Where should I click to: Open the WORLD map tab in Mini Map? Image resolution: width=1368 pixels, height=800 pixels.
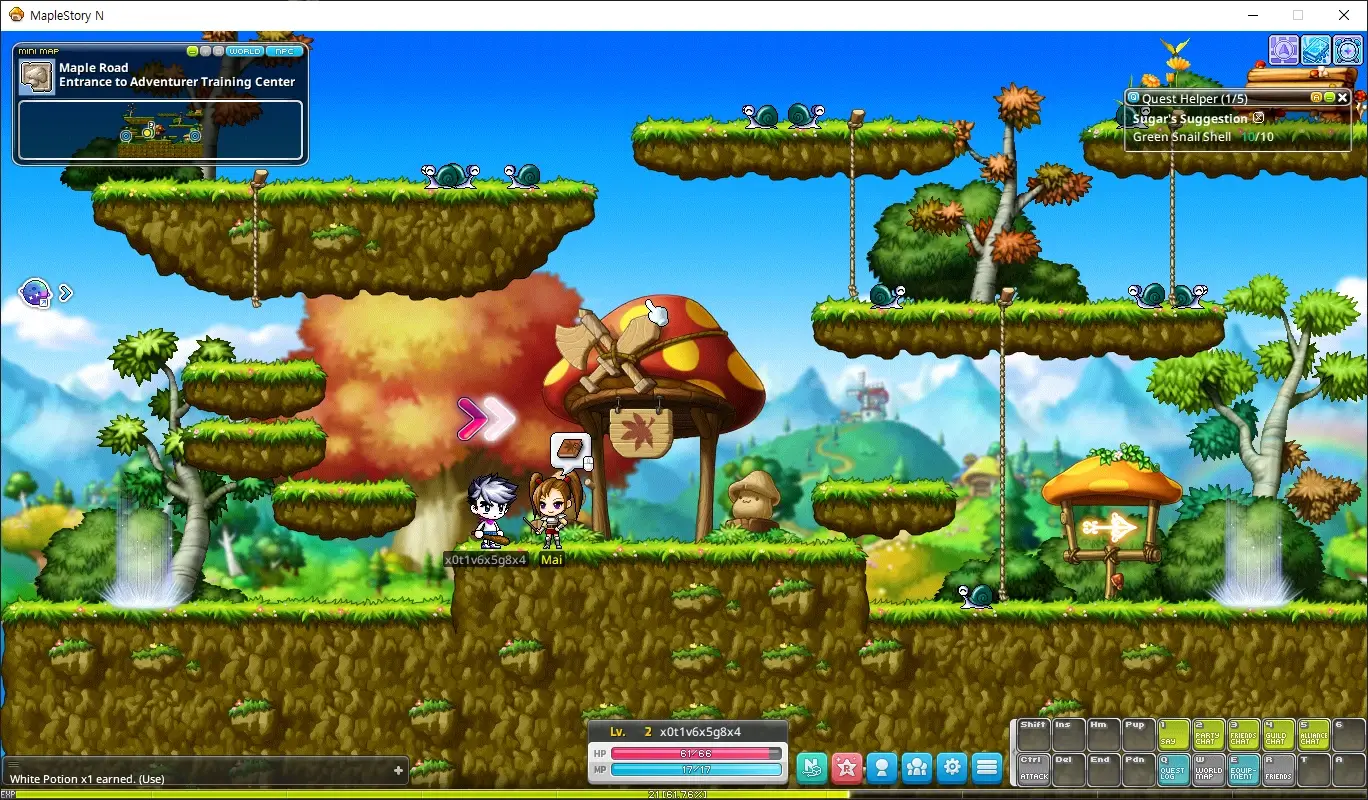coord(245,51)
